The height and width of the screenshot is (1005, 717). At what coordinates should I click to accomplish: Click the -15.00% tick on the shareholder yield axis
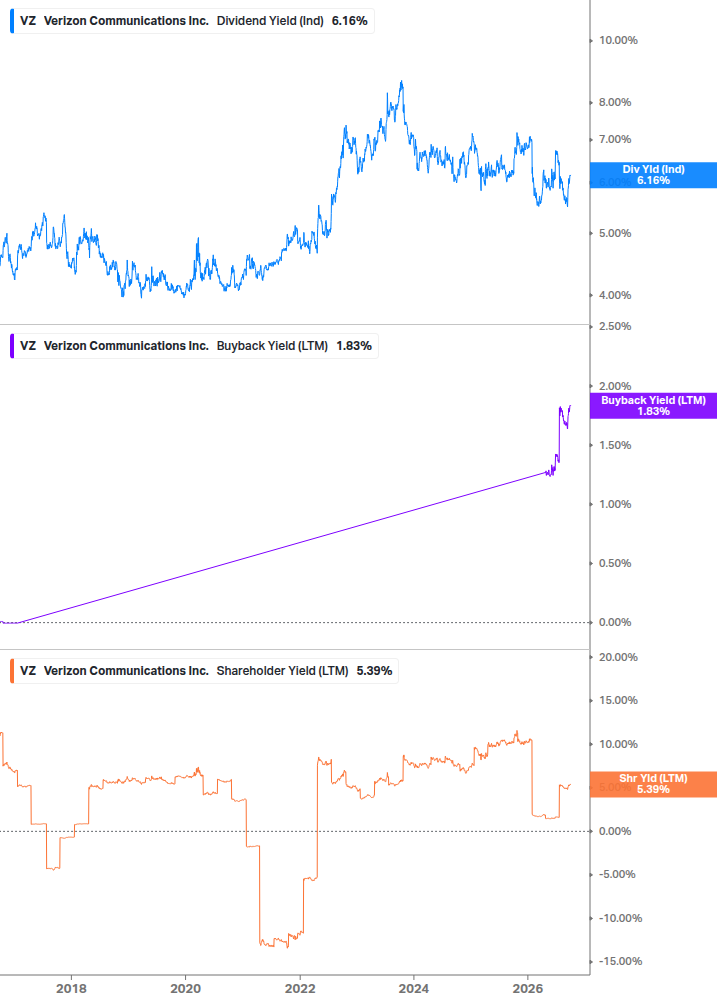click(x=620, y=961)
